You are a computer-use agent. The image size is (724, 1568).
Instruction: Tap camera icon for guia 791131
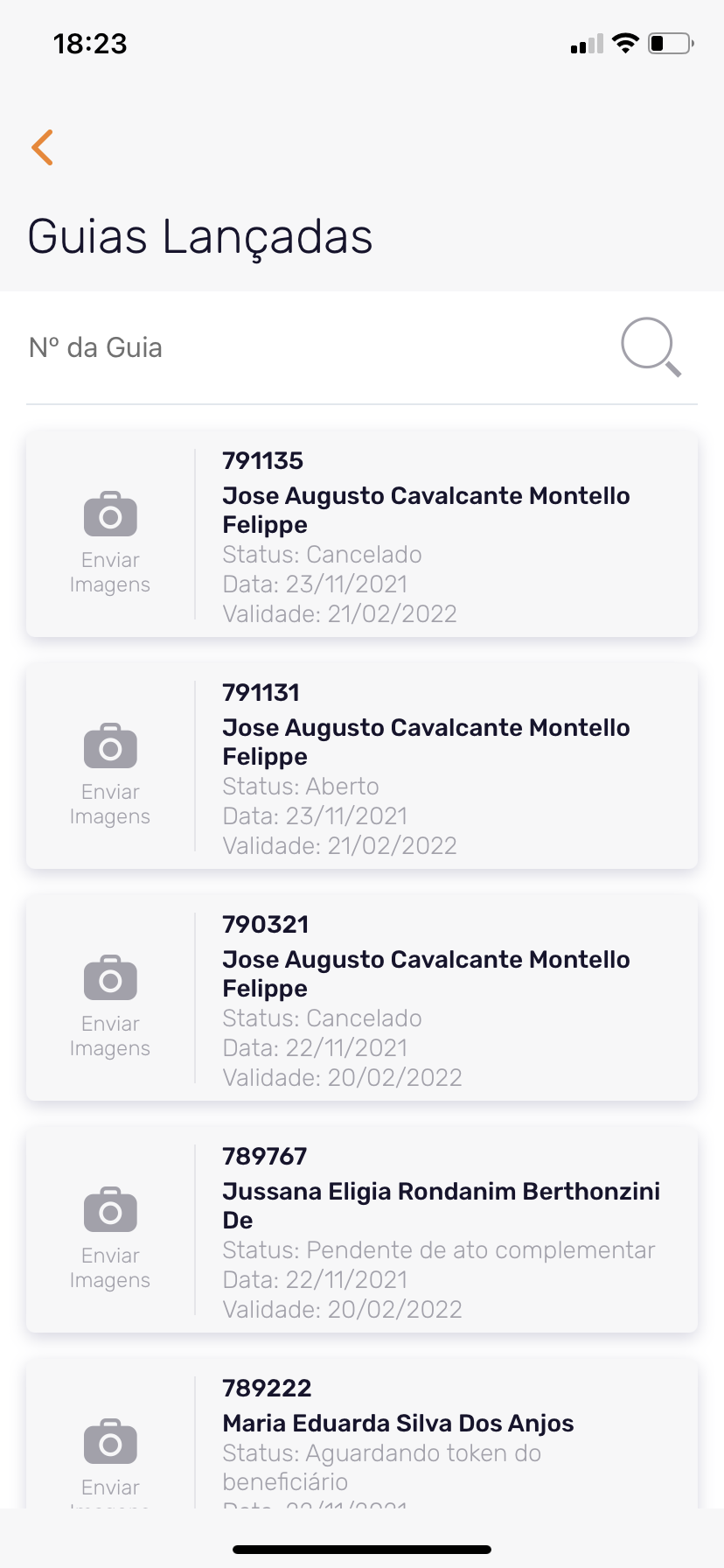pyautogui.click(x=110, y=746)
